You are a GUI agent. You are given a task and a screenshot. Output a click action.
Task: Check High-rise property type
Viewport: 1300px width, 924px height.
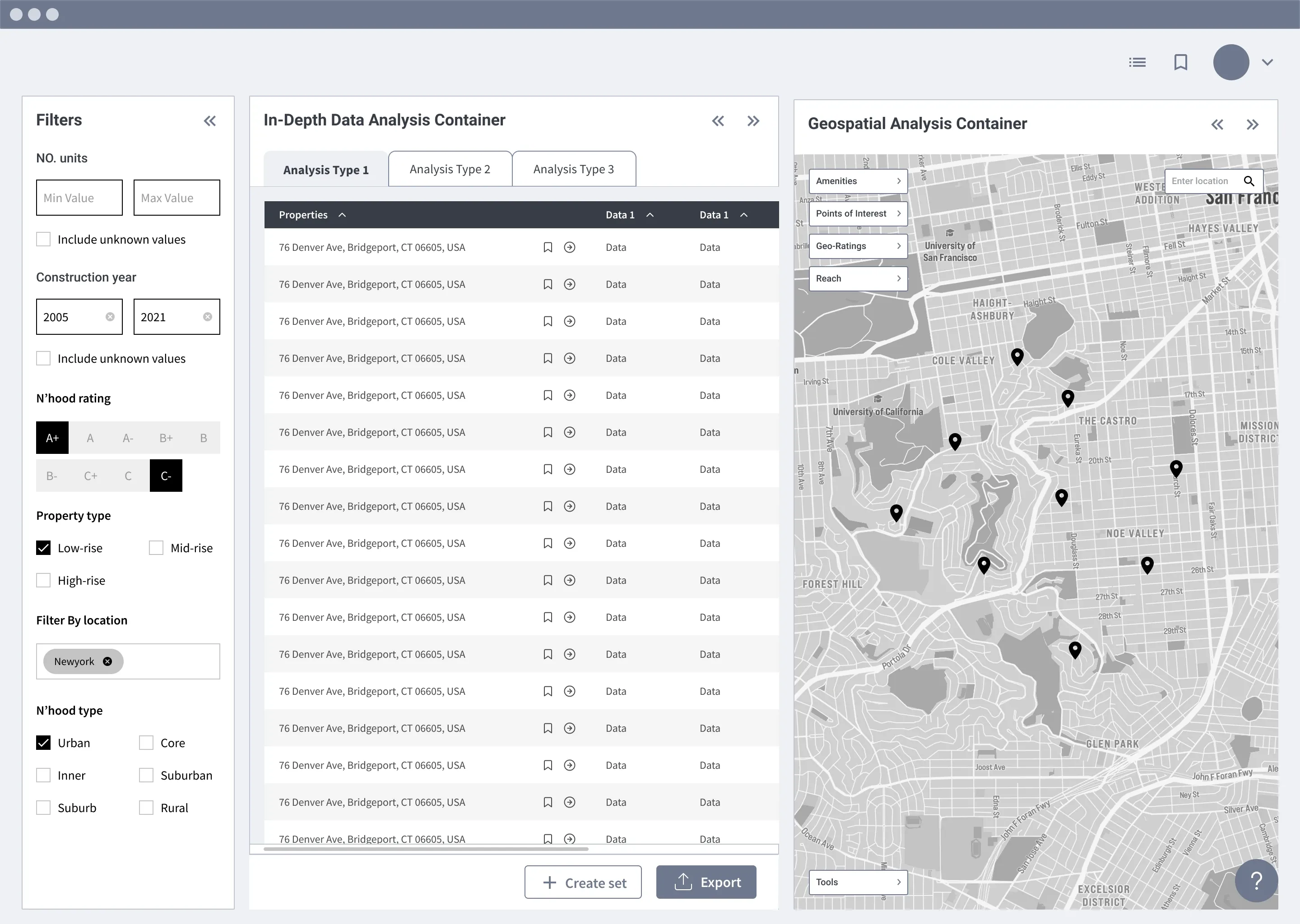click(x=43, y=580)
